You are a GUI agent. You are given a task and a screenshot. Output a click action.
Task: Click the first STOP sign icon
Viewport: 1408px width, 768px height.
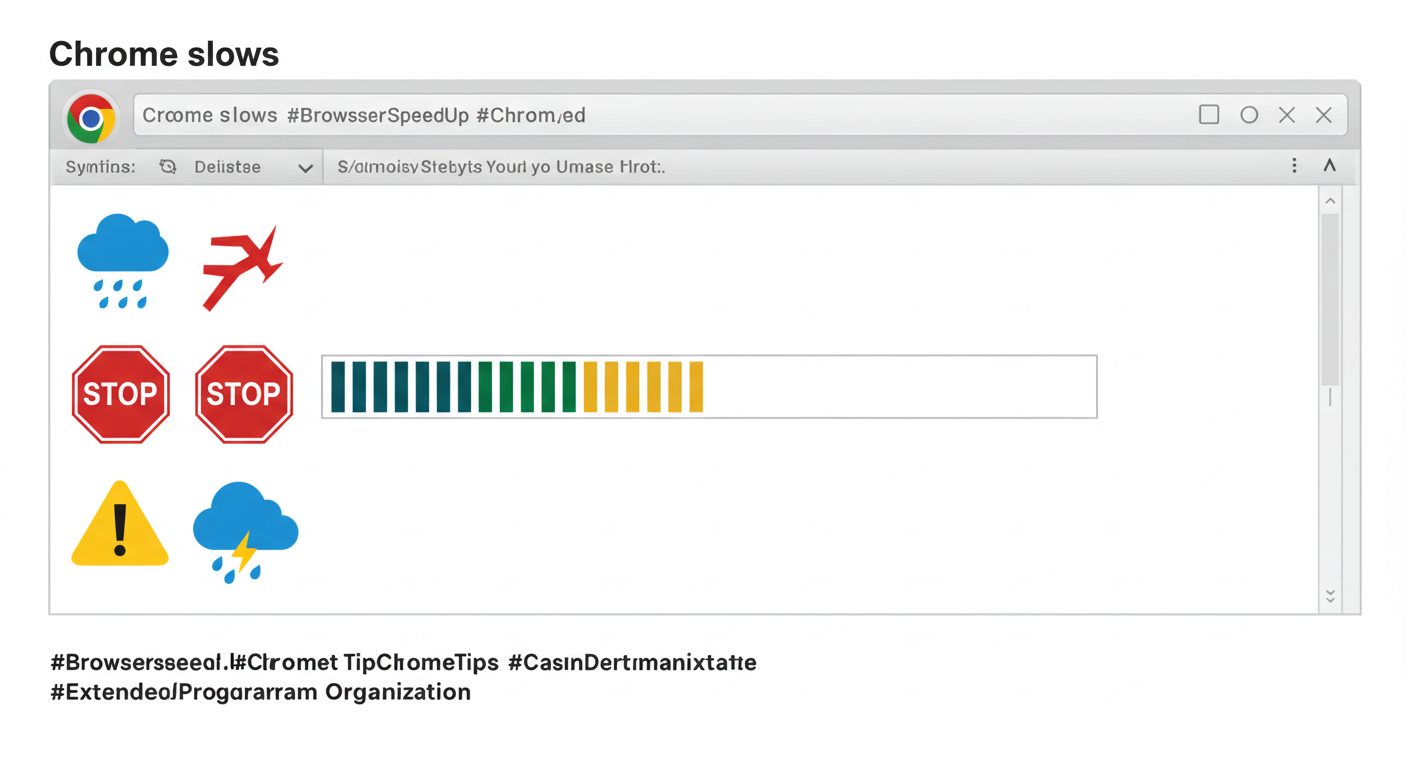[x=121, y=394]
